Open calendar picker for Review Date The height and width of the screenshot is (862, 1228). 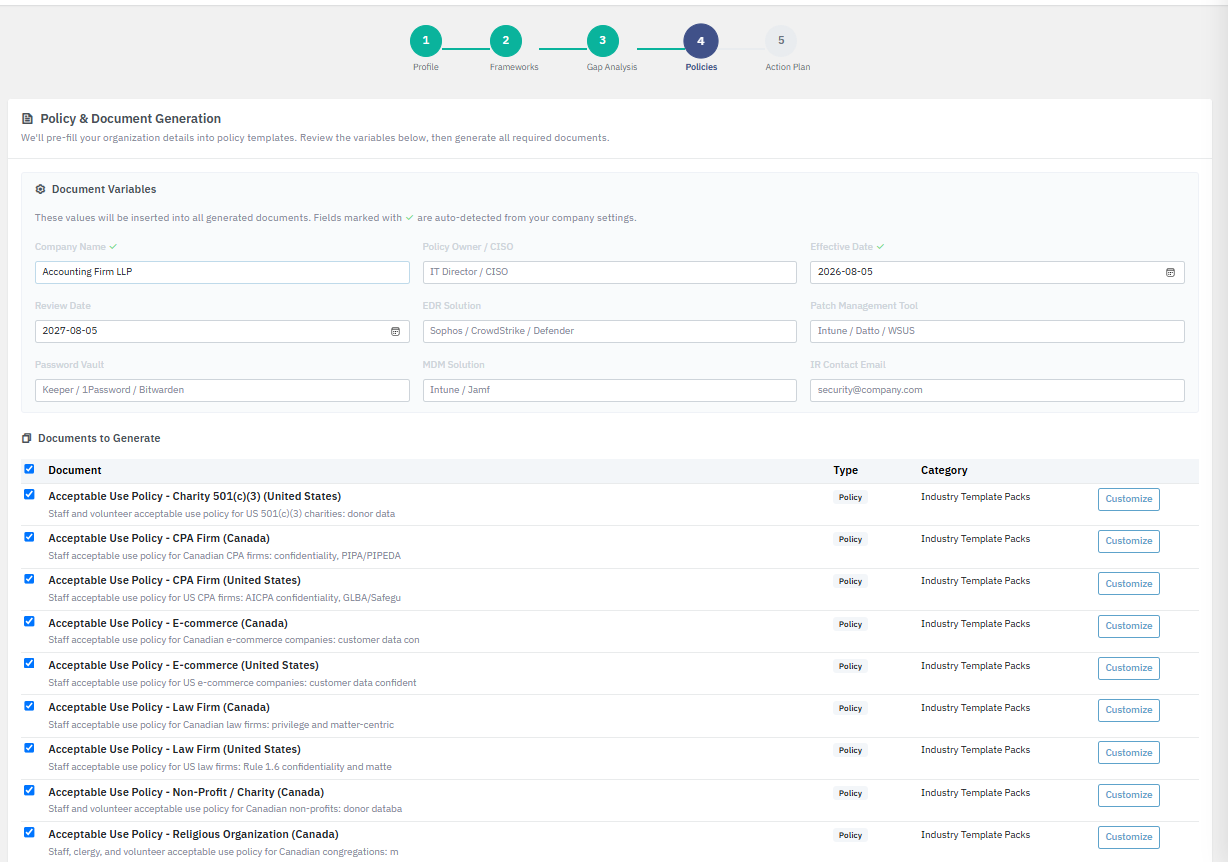click(x=395, y=331)
